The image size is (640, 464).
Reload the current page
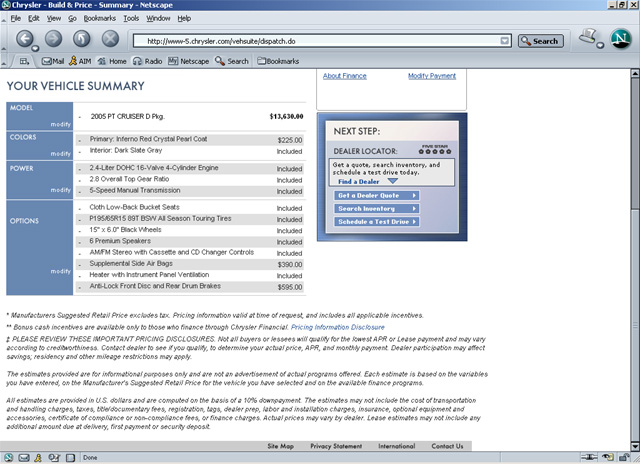(x=82, y=40)
